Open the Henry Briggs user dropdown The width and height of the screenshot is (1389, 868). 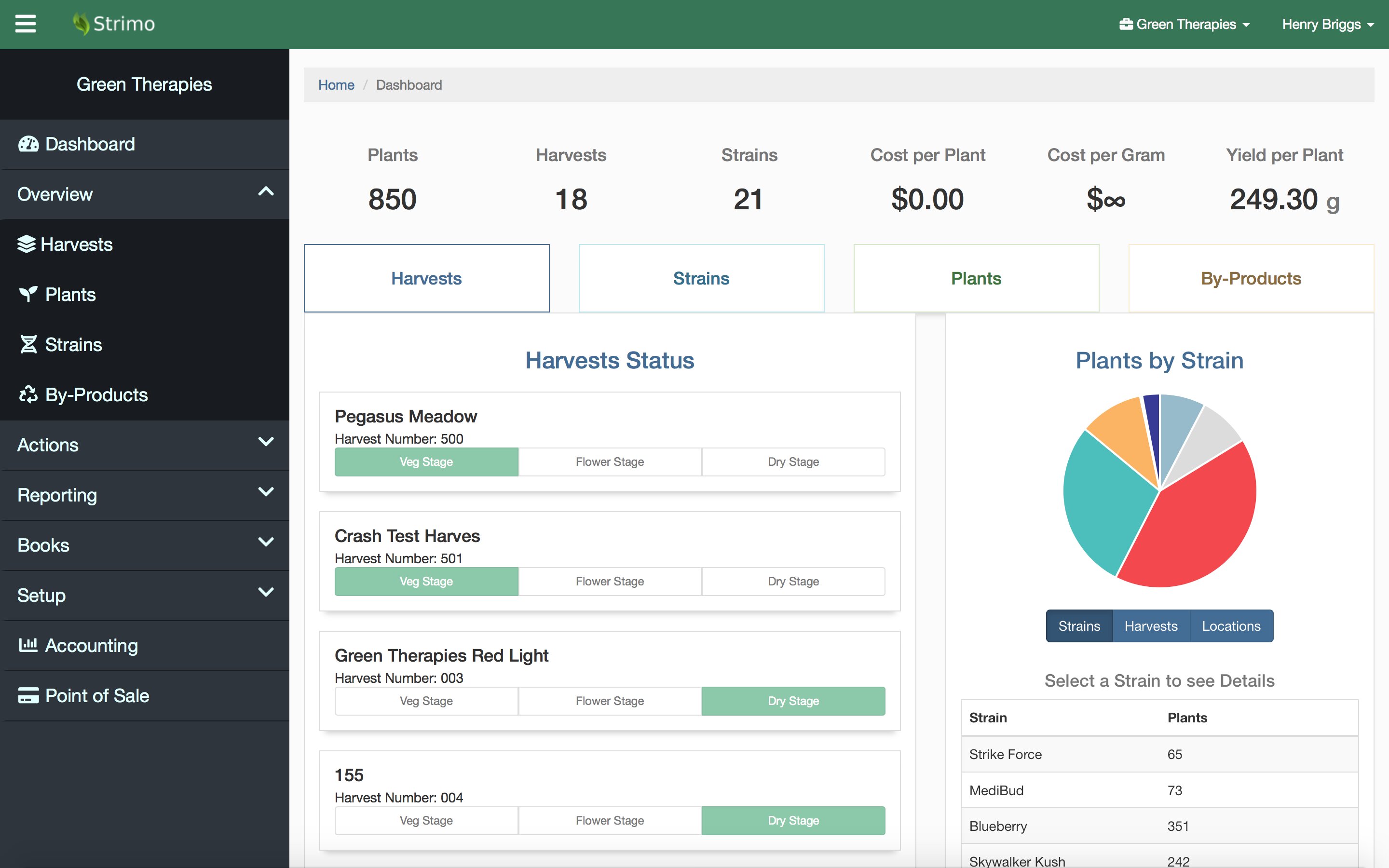click(1326, 24)
